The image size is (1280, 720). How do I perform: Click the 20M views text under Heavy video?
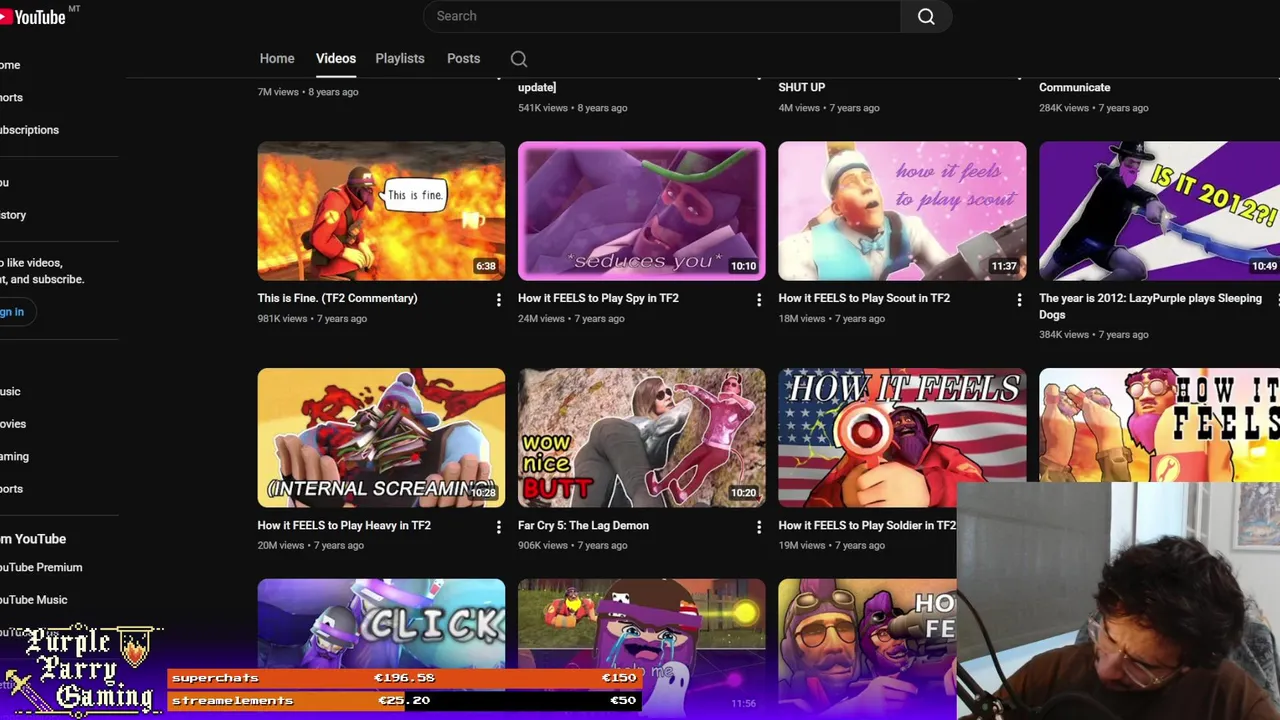coord(281,545)
